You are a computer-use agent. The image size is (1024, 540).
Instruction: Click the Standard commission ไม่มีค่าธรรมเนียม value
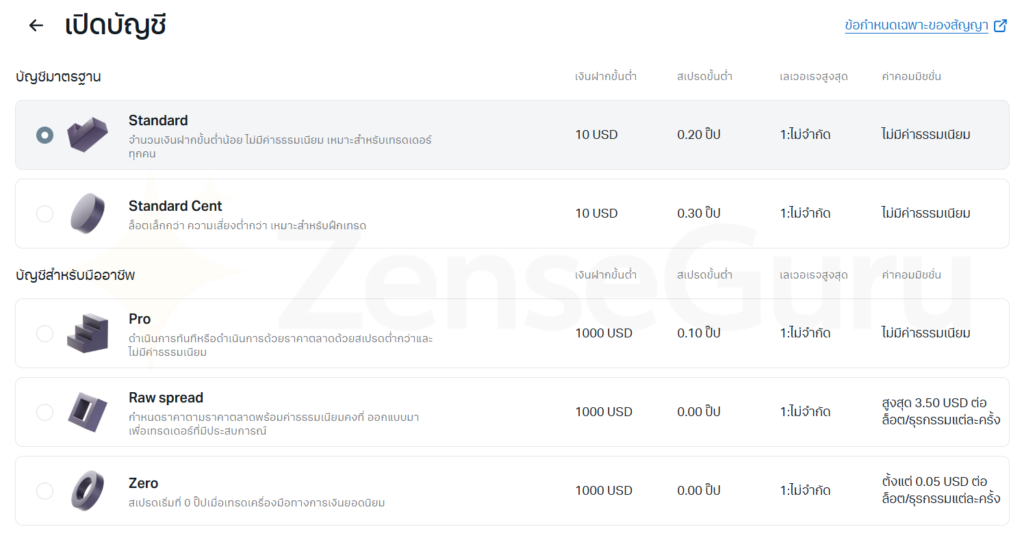click(x=925, y=135)
